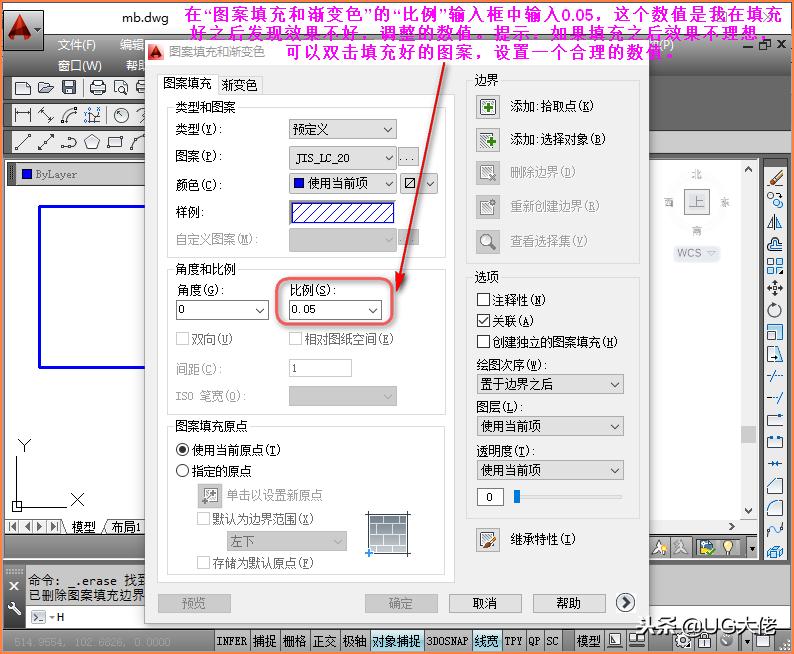
Task: Select the Polygon draw tool
Action: pyautogui.click(x=92, y=142)
